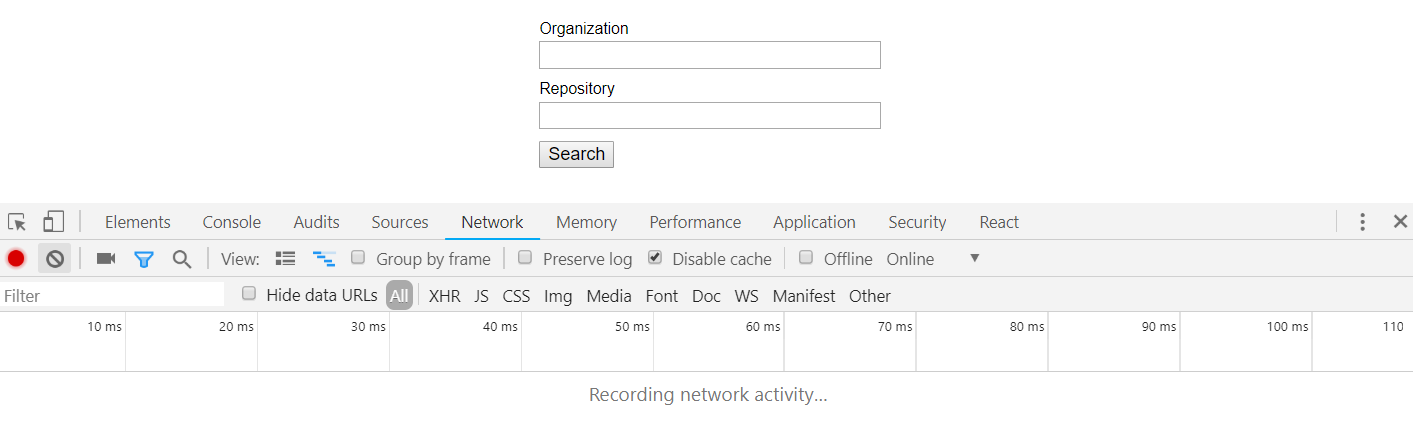1413x423 pixels.
Task: Expand the Online throttling dropdown
Action: coord(974,259)
